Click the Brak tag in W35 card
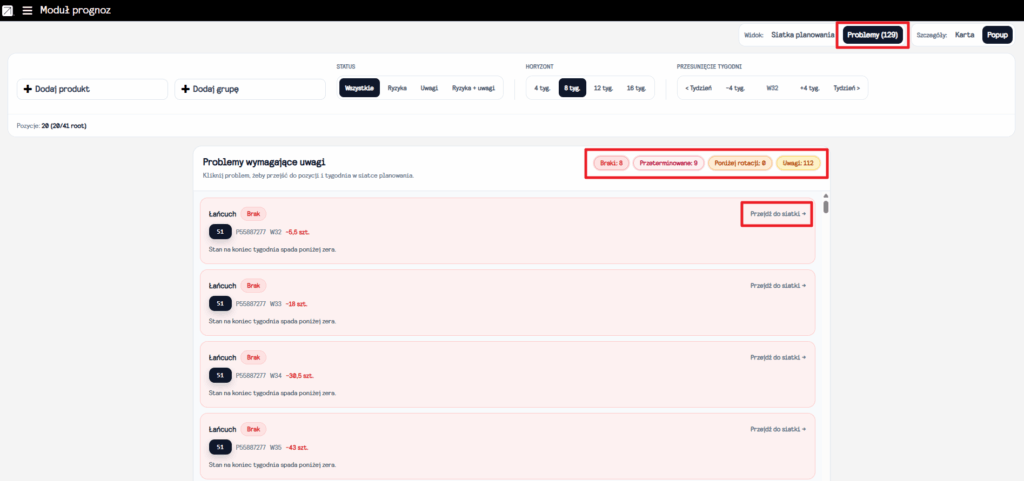Image resolution: width=1024 pixels, height=481 pixels. click(x=253, y=429)
